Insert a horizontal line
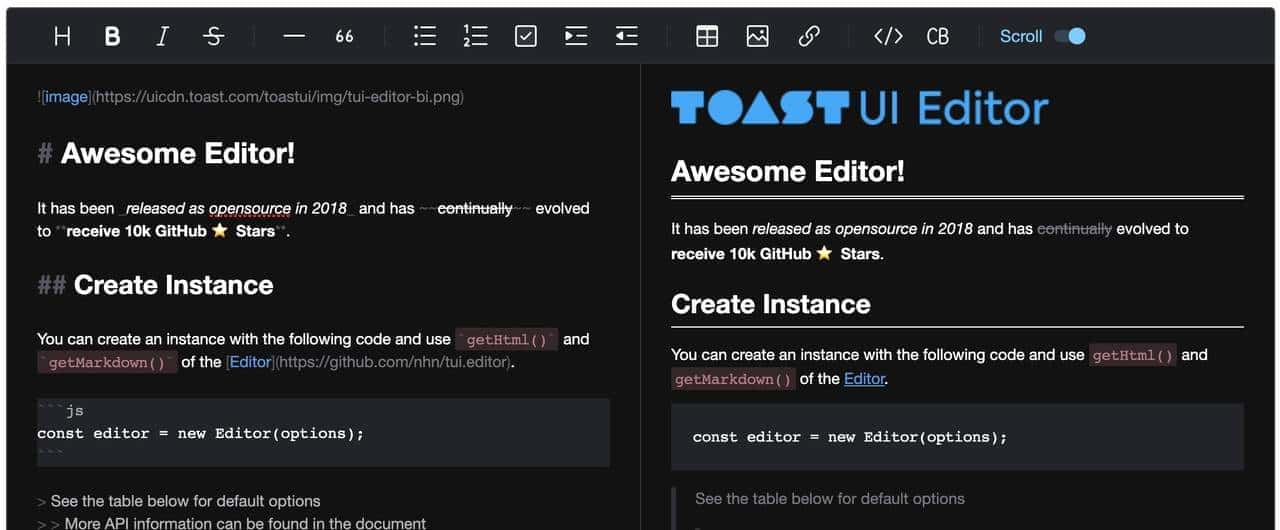Image resolution: width=1280 pixels, height=530 pixels. click(x=293, y=36)
